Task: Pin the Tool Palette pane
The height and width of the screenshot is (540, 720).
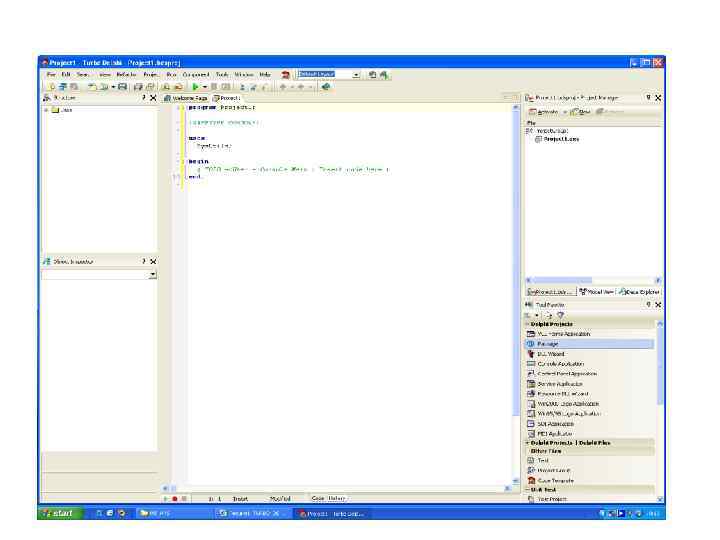Action: [648, 304]
